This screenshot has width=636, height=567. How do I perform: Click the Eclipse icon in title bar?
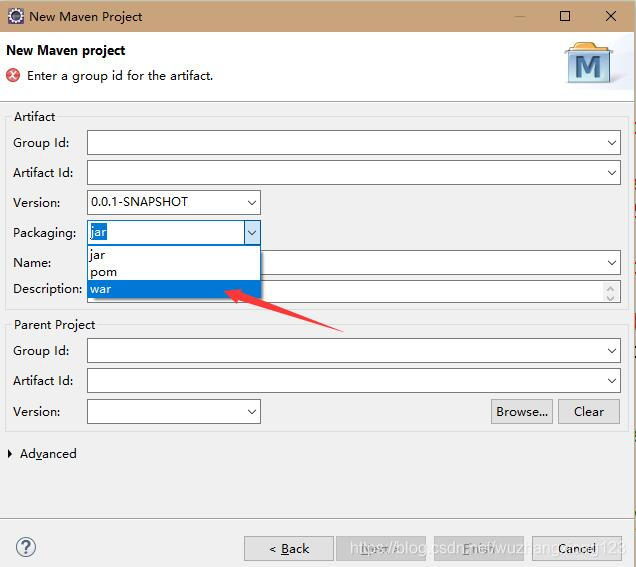(16, 16)
